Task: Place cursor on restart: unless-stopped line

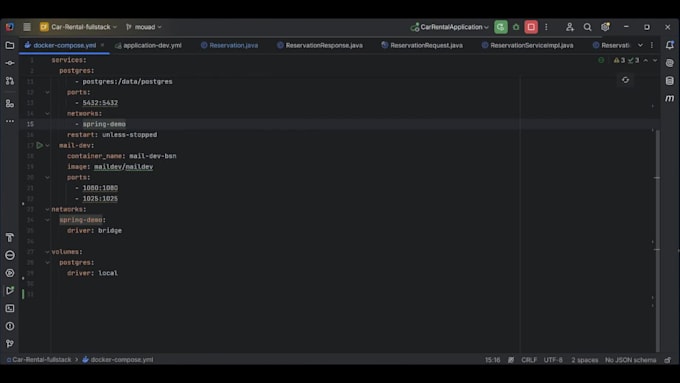Action: (x=112, y=135)
